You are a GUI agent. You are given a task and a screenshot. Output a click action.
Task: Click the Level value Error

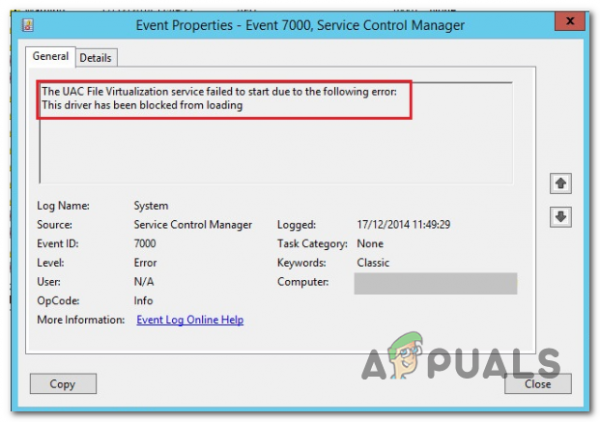145,262
